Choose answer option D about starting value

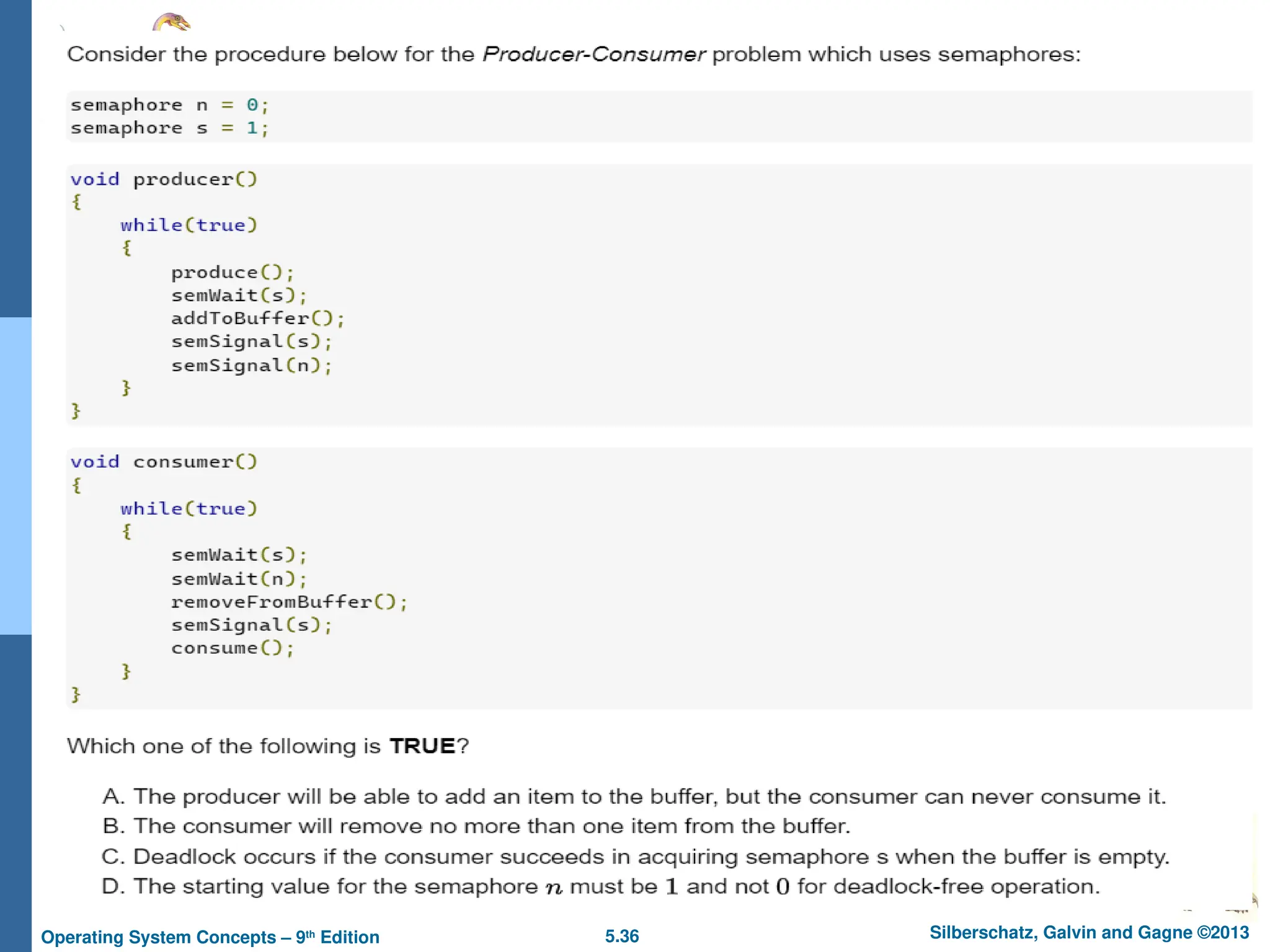pyautogui.click(x=600, y=886)
